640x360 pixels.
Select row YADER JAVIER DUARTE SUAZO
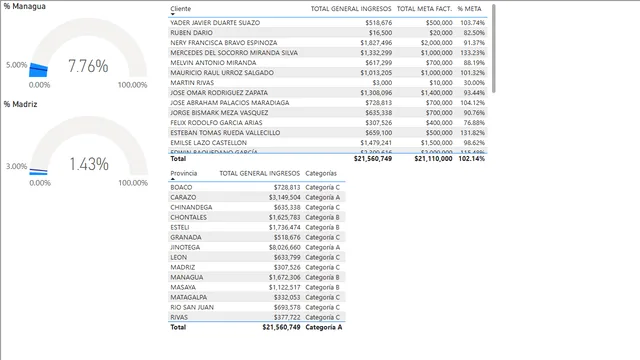click(x=327, y=22)
